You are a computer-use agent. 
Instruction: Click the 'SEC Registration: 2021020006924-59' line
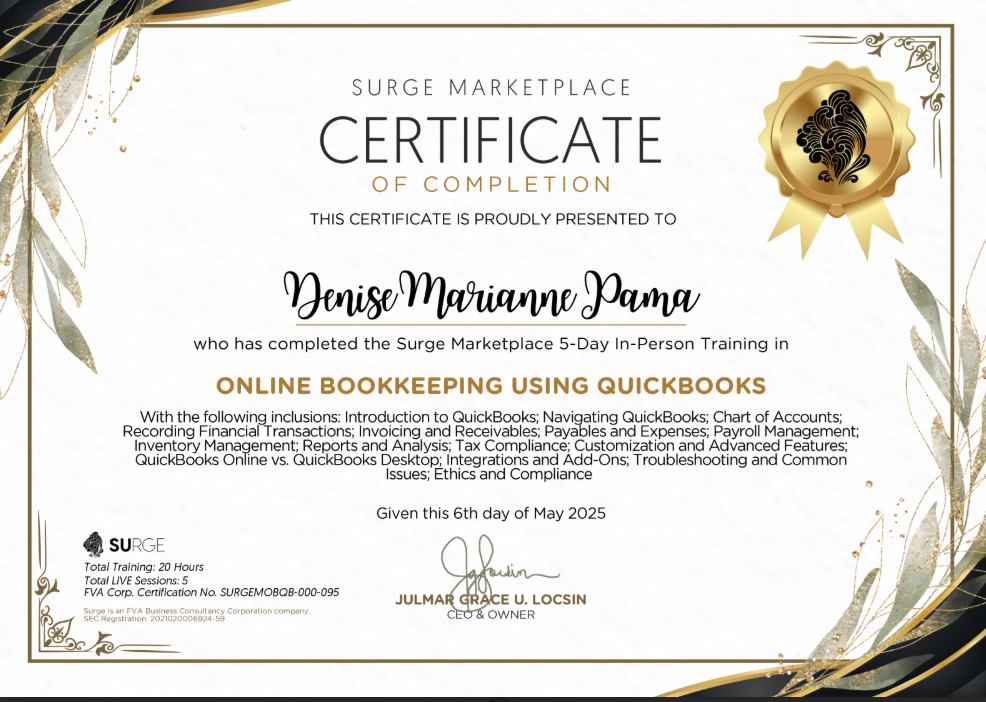(154, 619)
